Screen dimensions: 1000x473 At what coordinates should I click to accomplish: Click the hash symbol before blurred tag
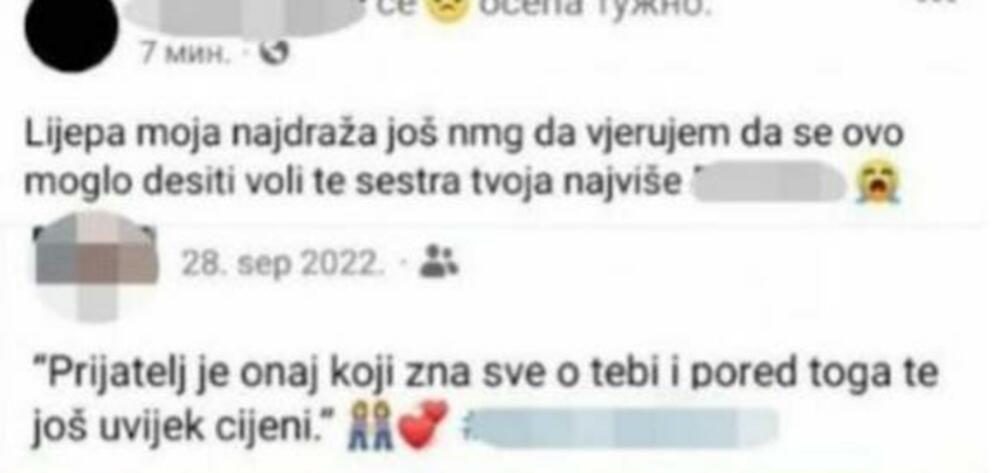(x=466, y=424)
